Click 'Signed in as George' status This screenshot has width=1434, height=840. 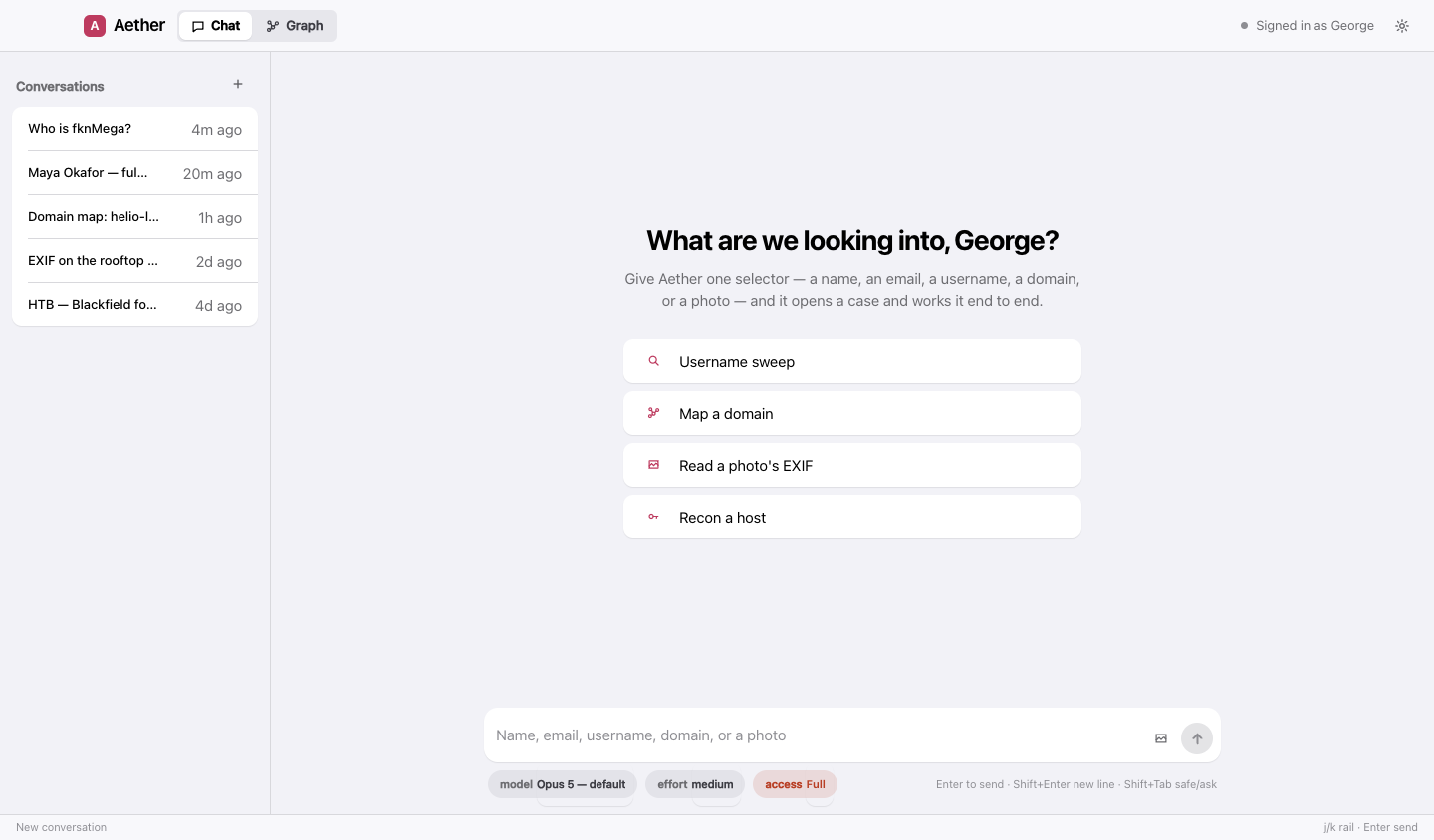point(1307,26)
